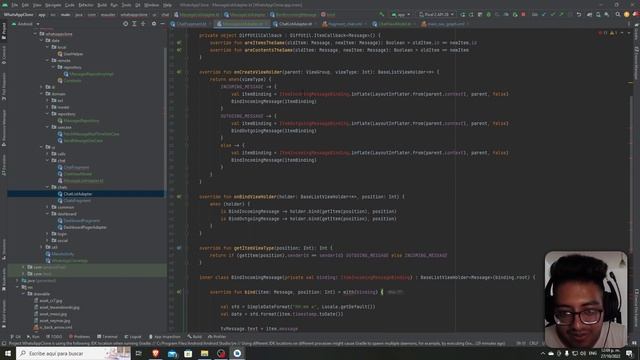The image size is (640, 360).
Task: Click the Task View taskbar icon
Action: (x=139, y=353)
